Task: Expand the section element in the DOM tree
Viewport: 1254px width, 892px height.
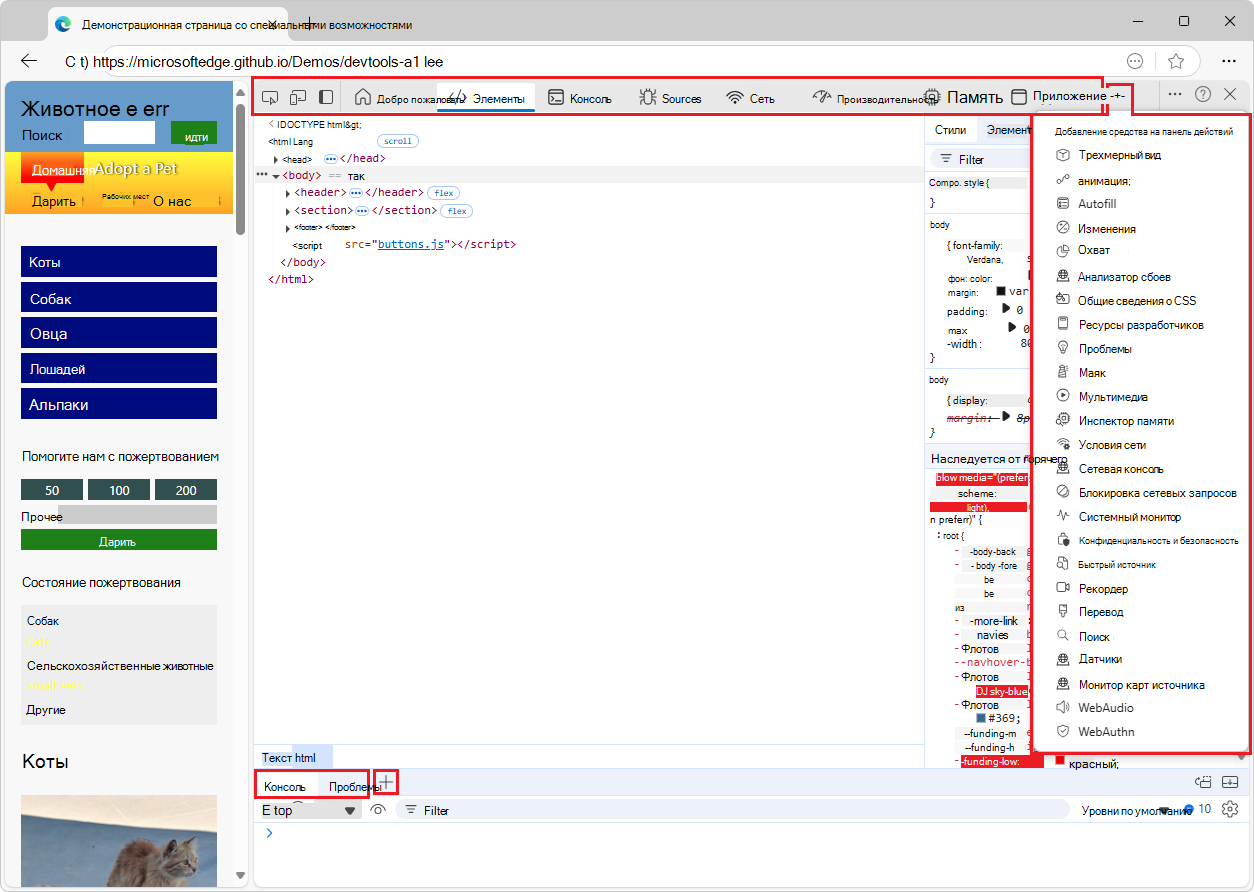Action: pyautogui.click(x=288, y=211)
